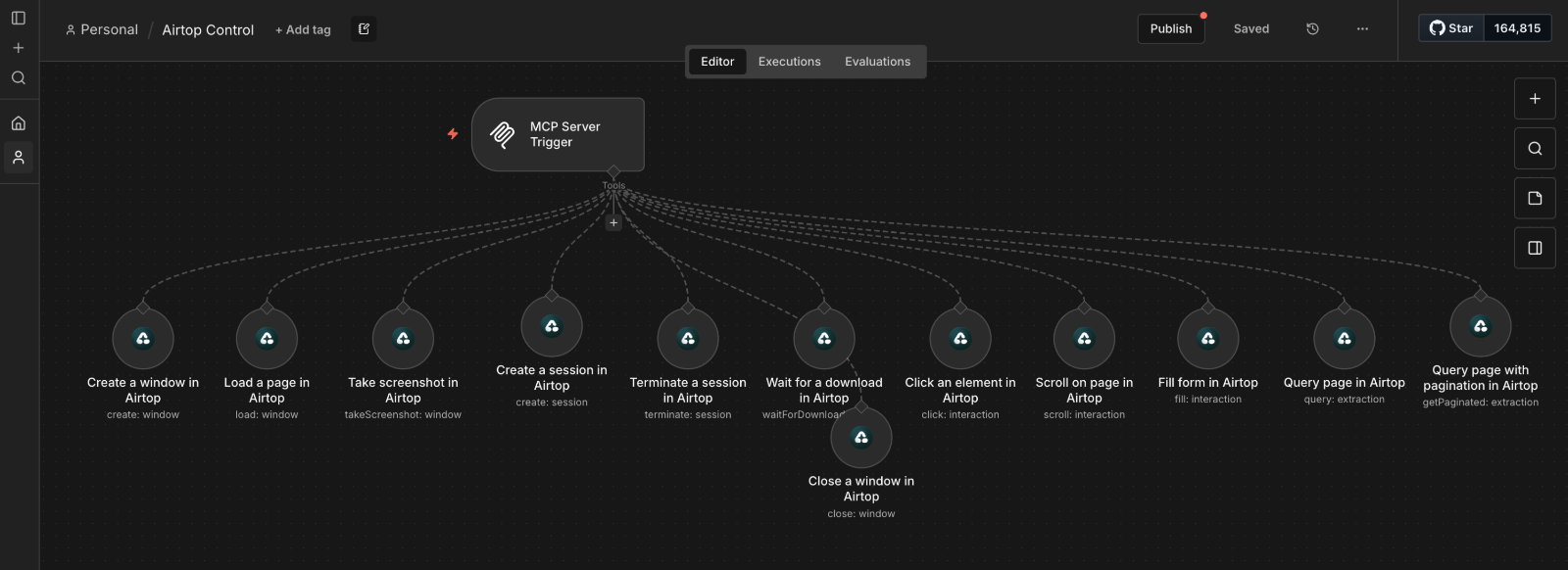
Task: Click the 'terminate: session' subtitle text
Action: coord(688,415)
